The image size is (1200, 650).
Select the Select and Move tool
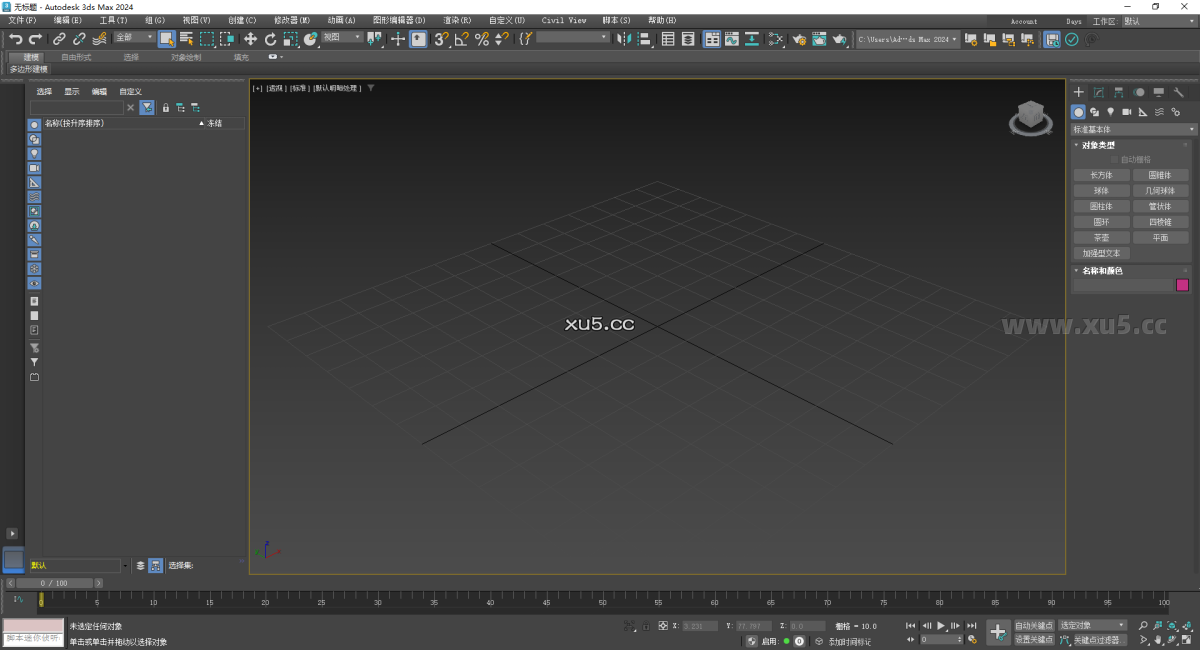tap(249, 40)
